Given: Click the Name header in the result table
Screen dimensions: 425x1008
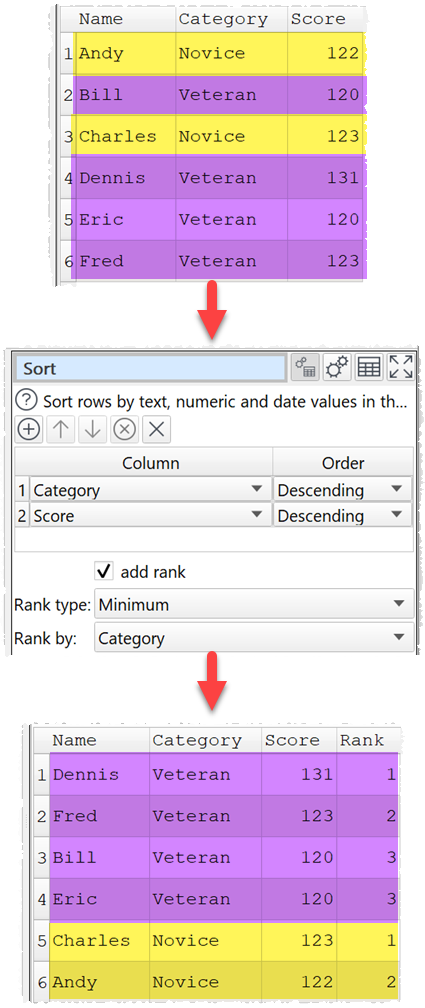Looking at the screenshot, I should [x=99, y=741].
